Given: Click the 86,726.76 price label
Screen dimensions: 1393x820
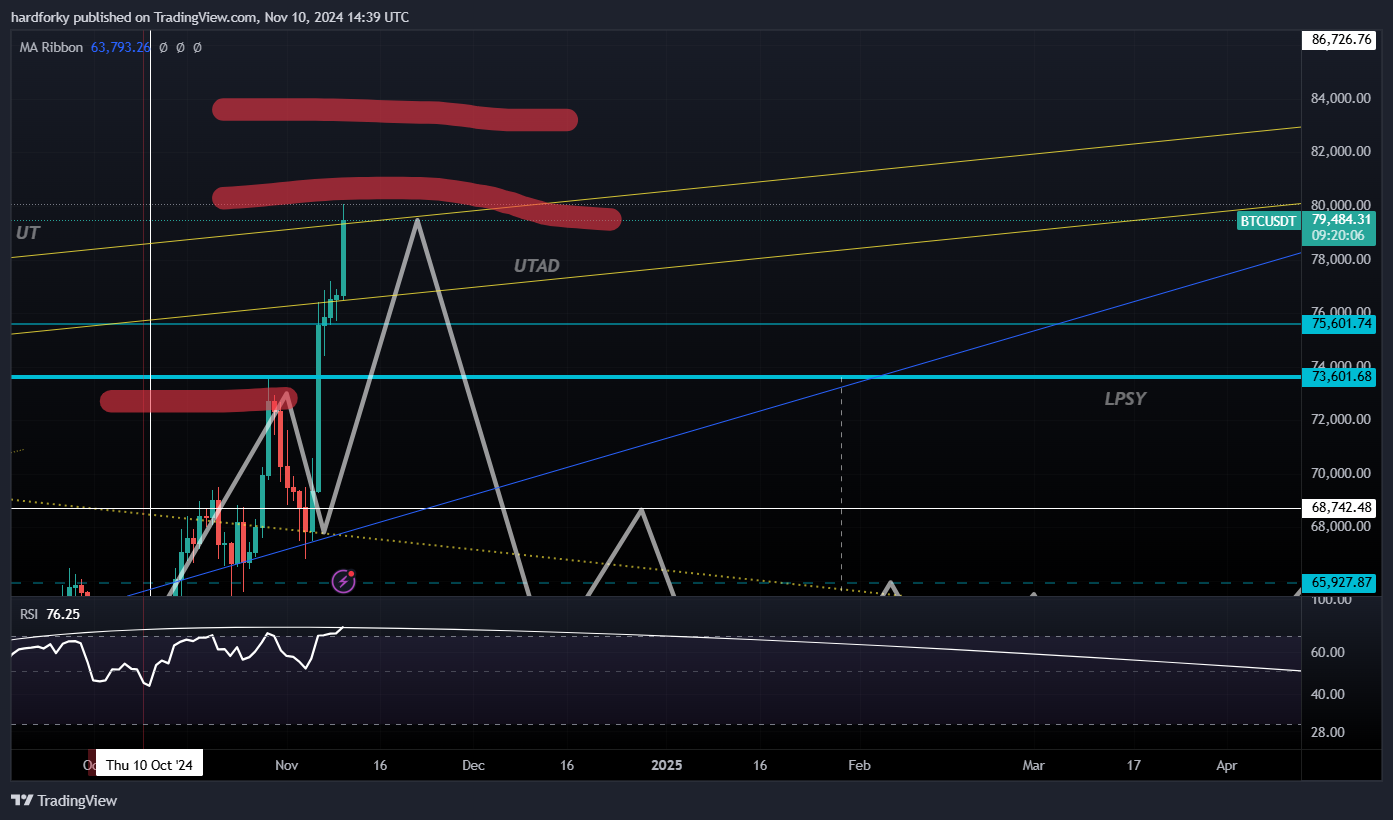Looking at the screenshot, I should [1341, 40].
